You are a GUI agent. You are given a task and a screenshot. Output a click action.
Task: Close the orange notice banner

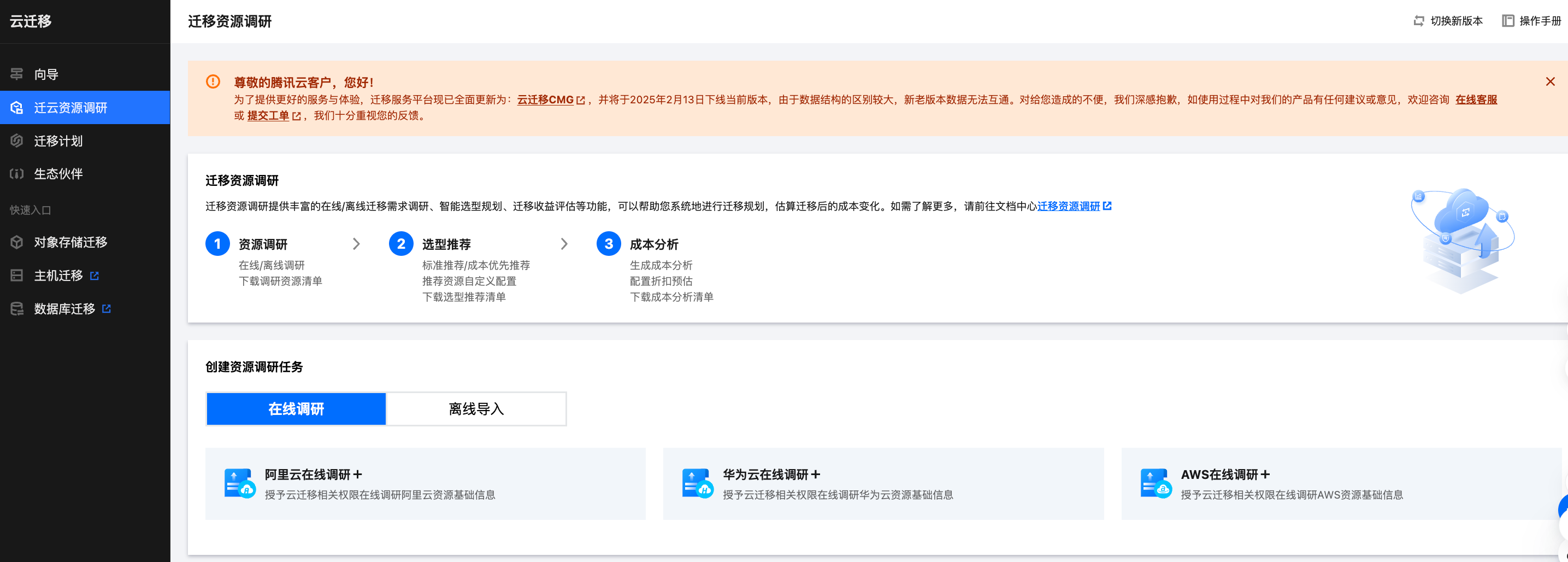[x=1551, y=81]
